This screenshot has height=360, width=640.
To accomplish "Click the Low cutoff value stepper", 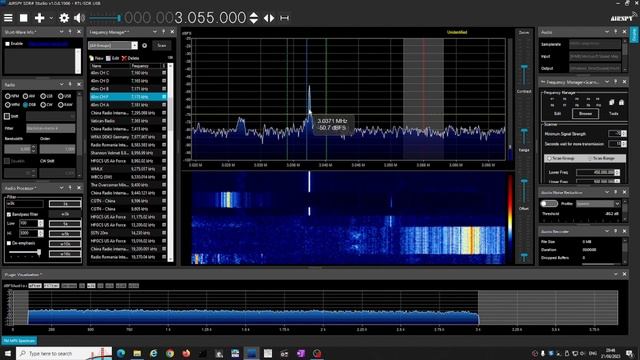I will (40, 224).
